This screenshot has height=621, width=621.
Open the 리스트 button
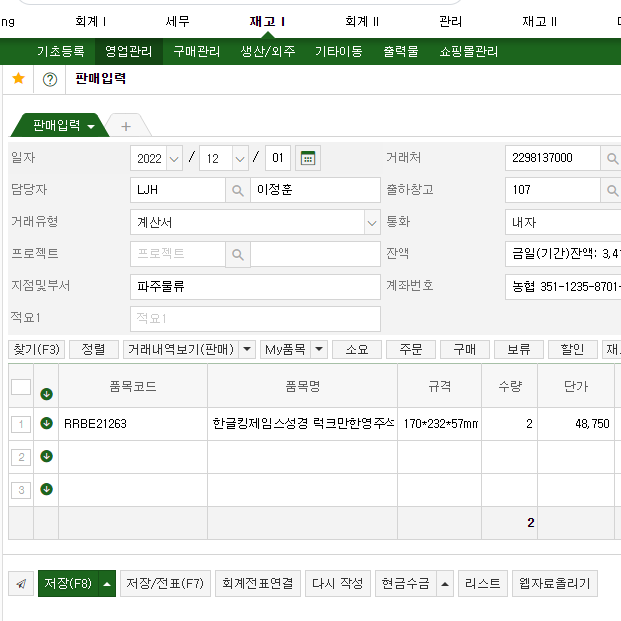click(x=483, y=583)
